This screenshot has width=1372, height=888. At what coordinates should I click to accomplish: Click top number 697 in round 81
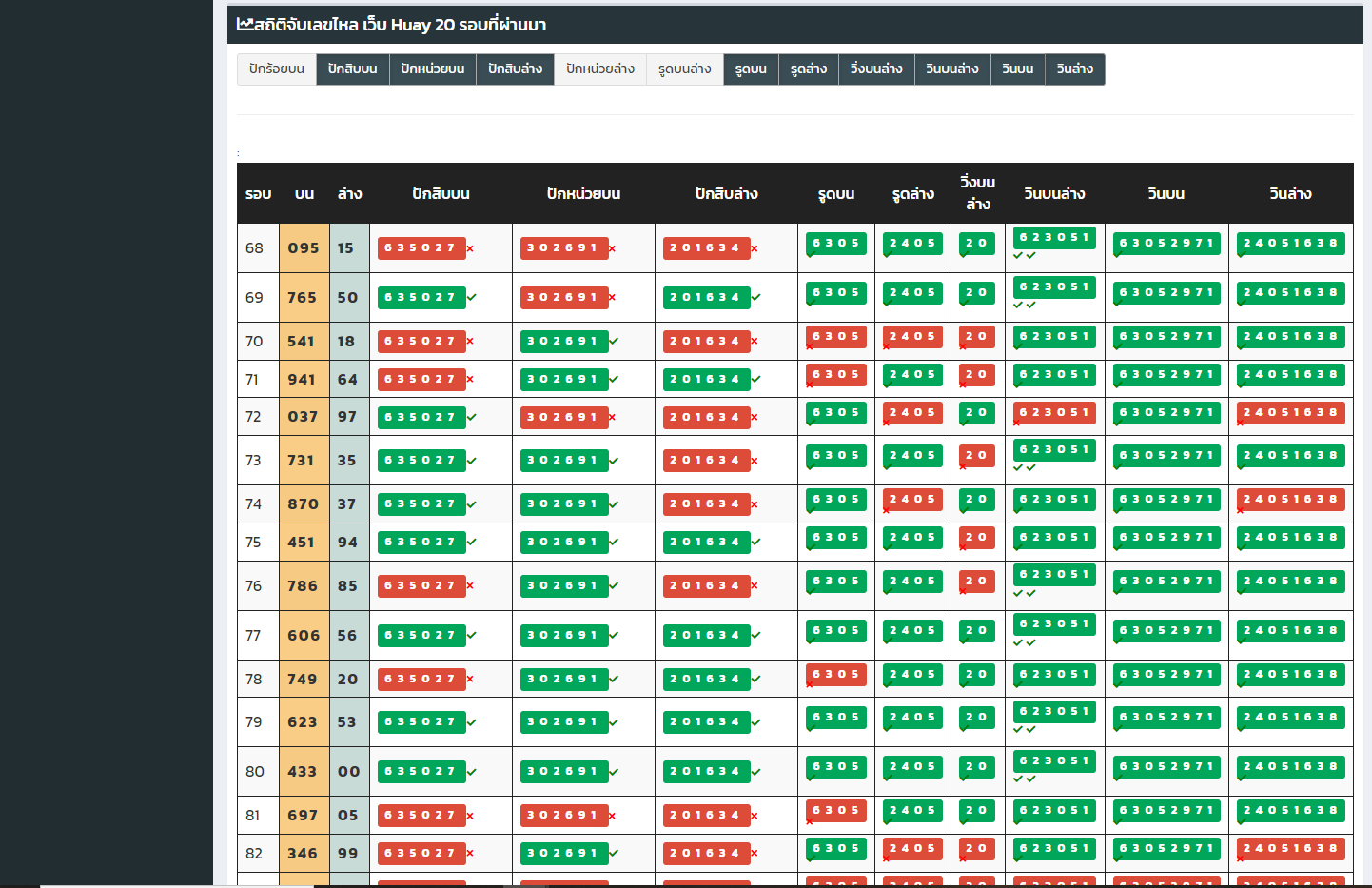point(303,815)
